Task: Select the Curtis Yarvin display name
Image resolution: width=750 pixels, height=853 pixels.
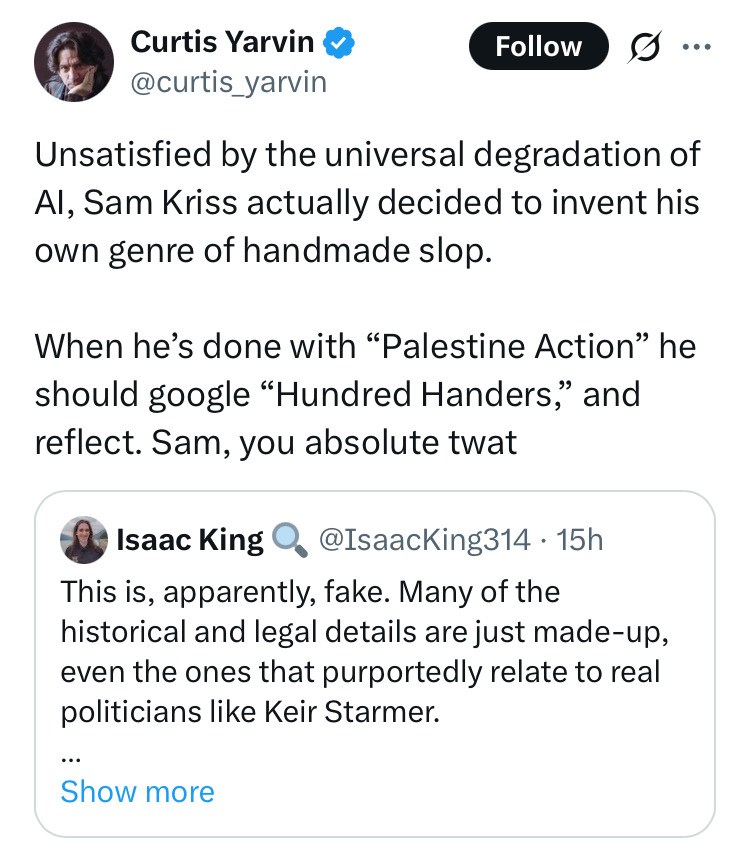Action: 222,42
